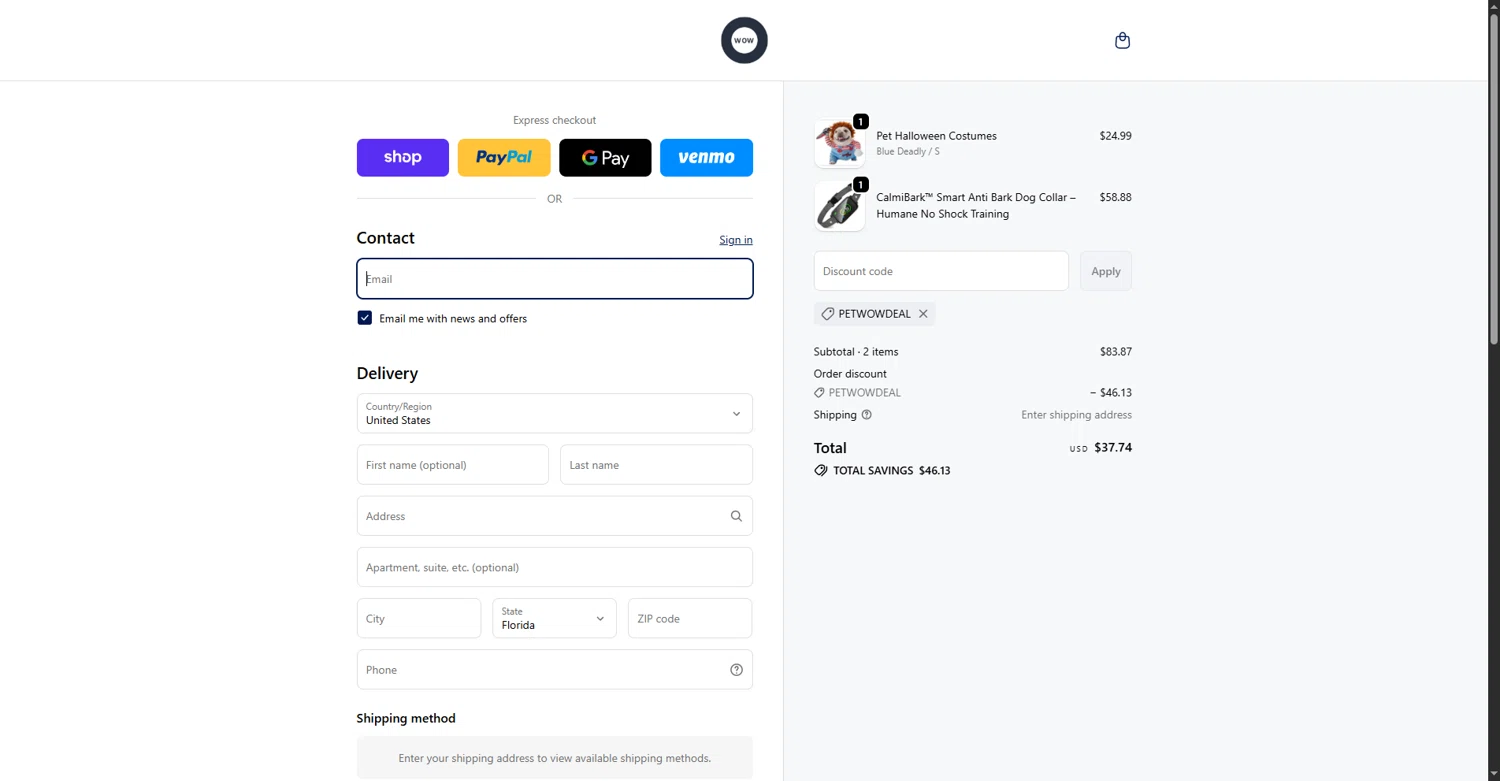Click the 'Pet Halloween Costumes' product name
This screenshot has height=781, width=1500.
pyautogui.click(x=936, y=136)
